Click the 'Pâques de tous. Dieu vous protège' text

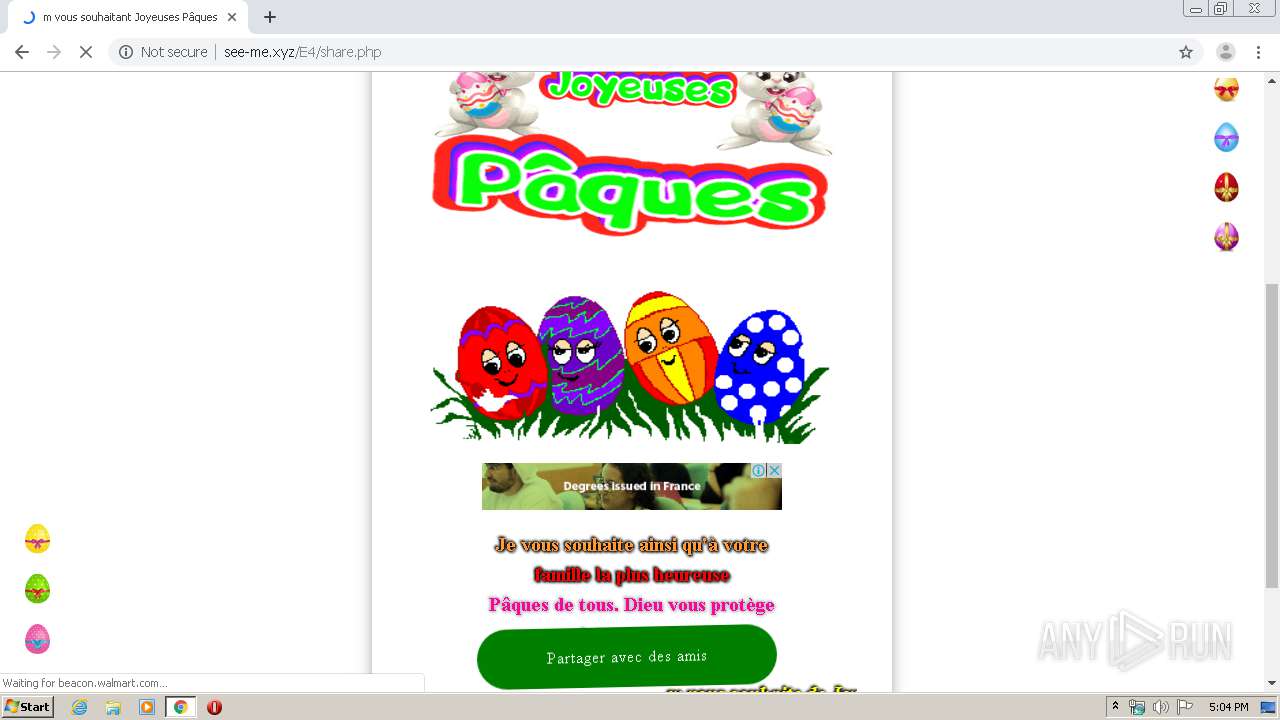(x=631, y=605)
